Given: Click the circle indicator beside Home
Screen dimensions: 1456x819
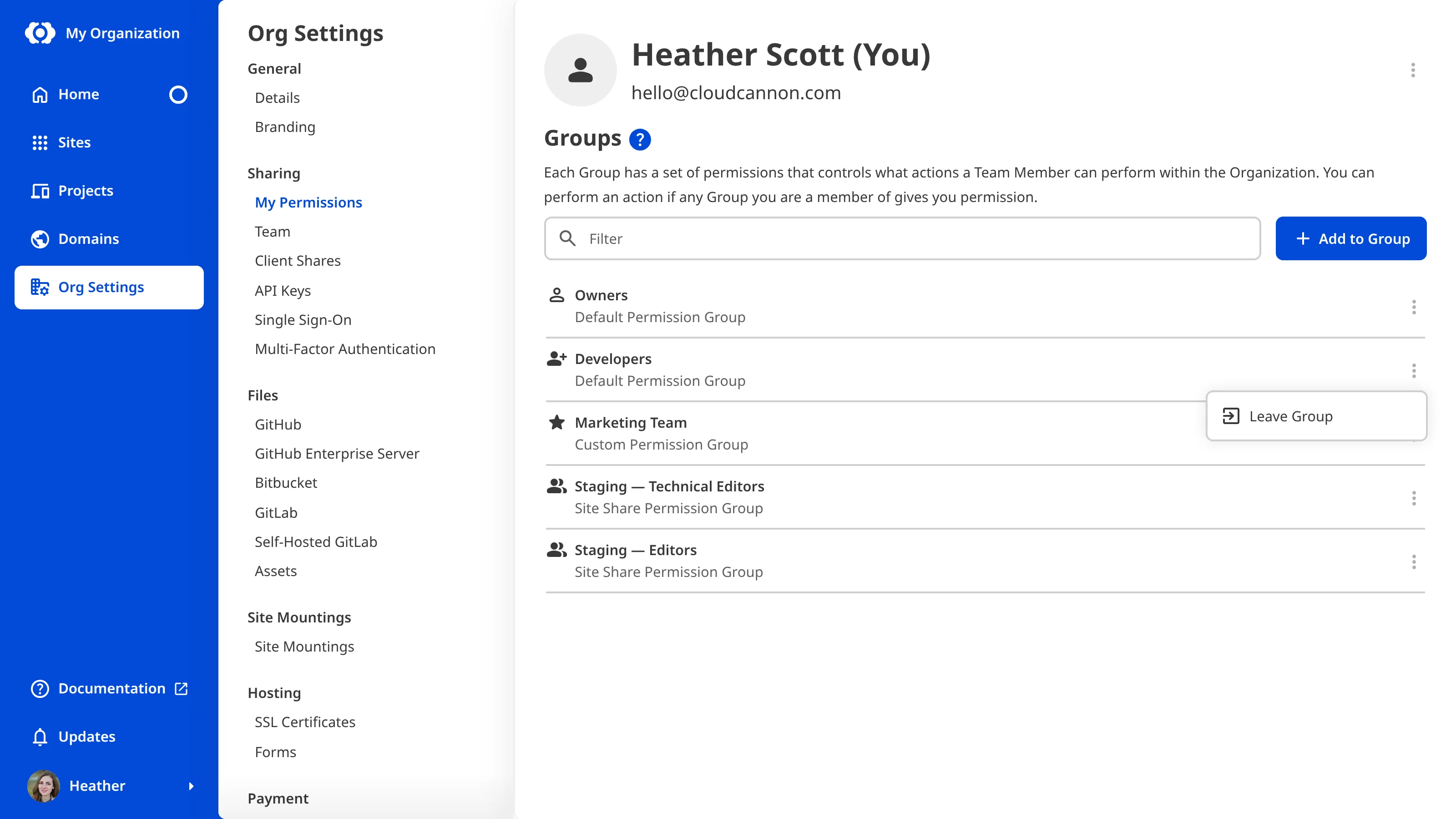Looking at the screenshot, I should [x=178, y=94].
